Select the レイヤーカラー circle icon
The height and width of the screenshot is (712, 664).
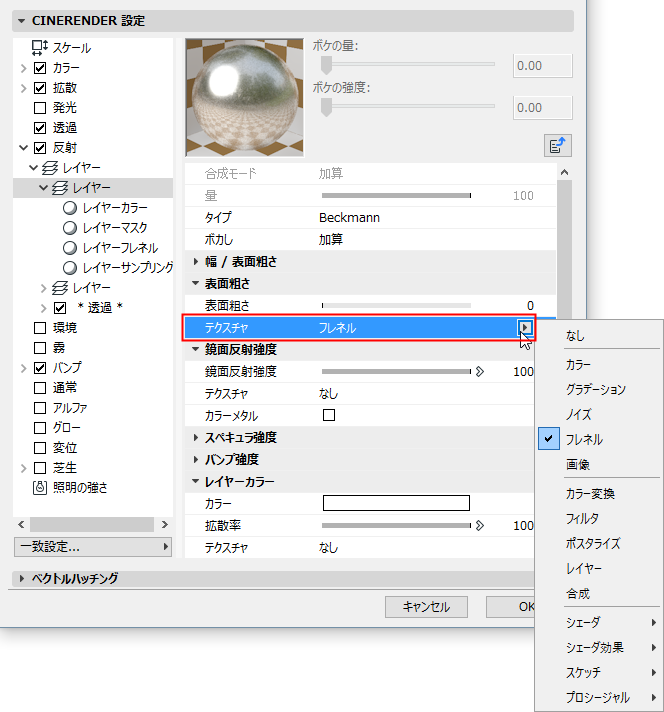69,208
